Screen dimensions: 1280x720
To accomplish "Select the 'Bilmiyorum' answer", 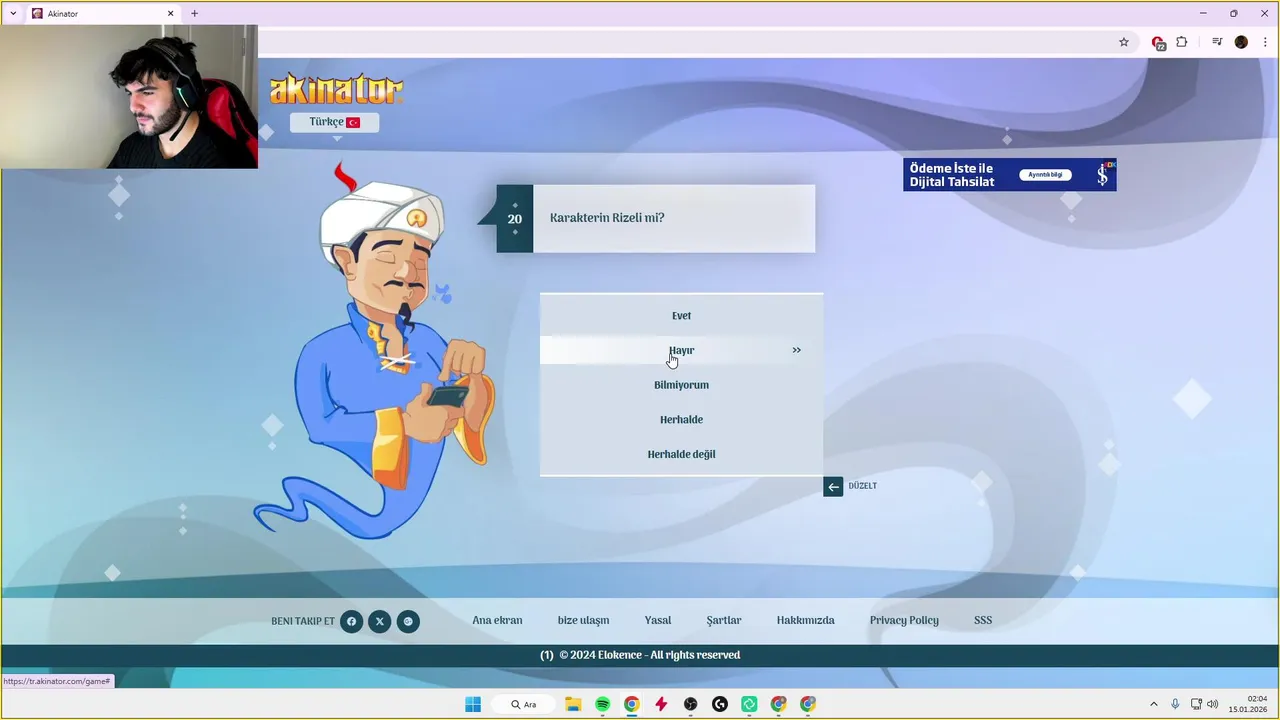I will [x=681, y=385].
